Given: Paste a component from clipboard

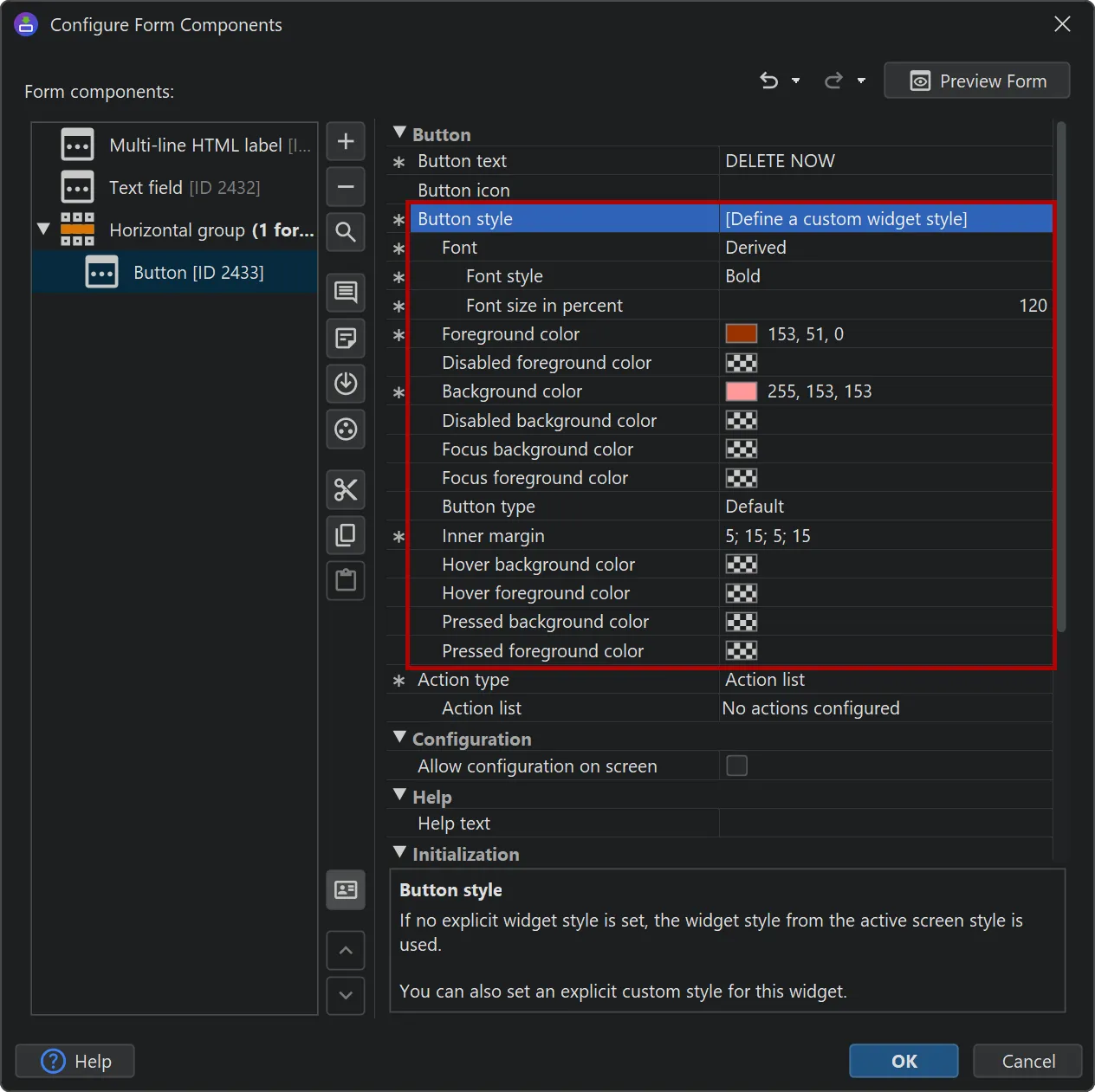Looking at the screenshot, I should (x=346, y=580).
